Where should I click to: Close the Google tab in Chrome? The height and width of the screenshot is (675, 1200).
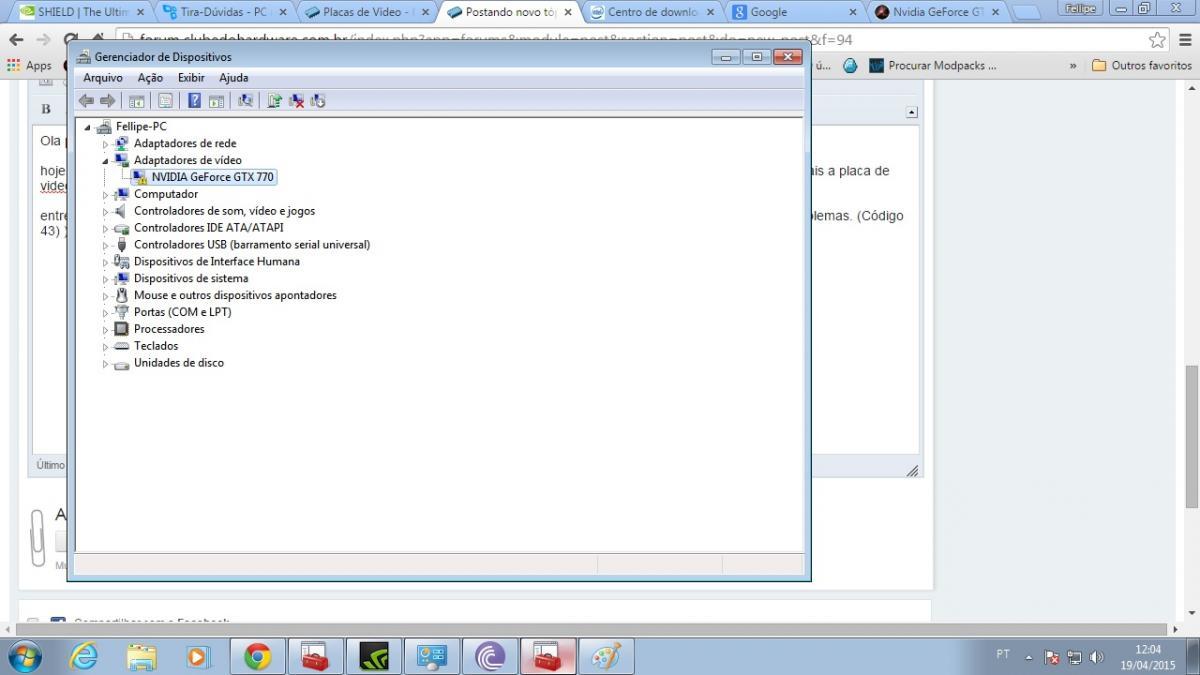pos(853,12)
